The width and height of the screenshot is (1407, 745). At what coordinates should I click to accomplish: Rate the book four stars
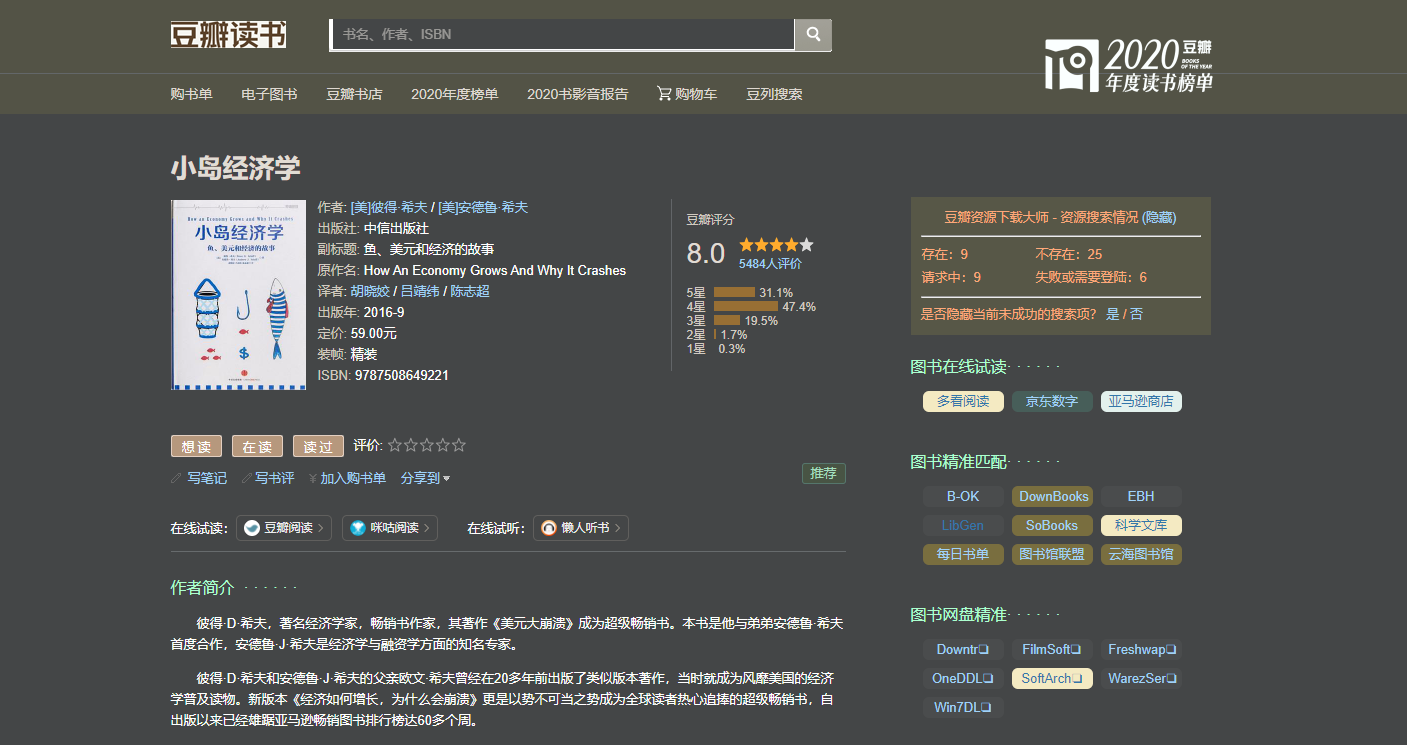click(443, 445)
